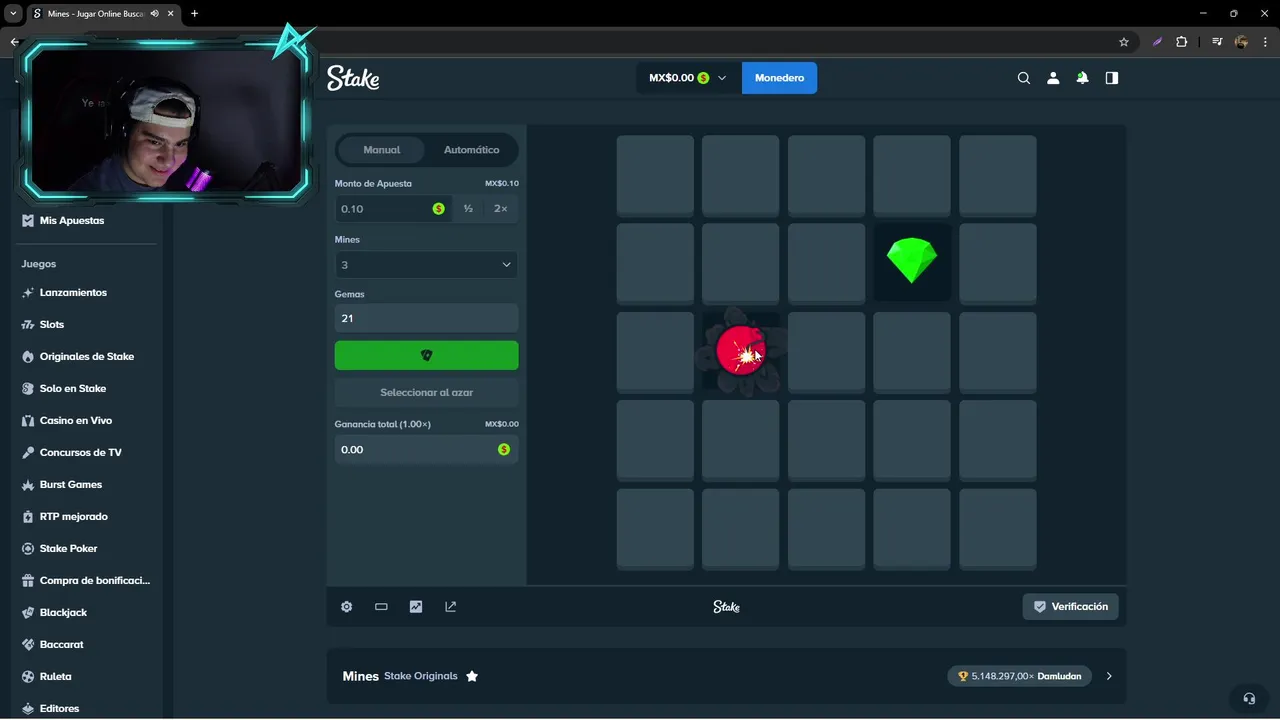The width and height of the screenshot is (1280, 720).
Task: Switch to the Automático tab
Action: pos(471,150)
